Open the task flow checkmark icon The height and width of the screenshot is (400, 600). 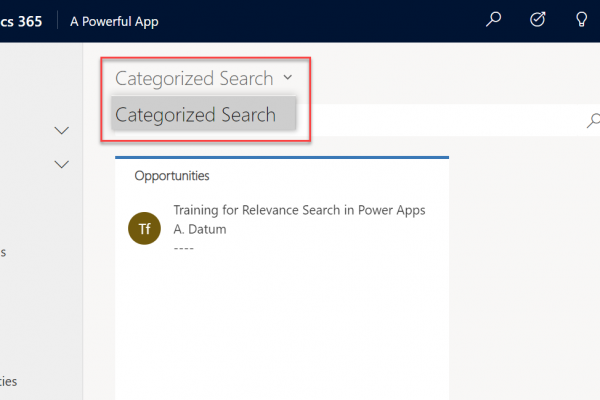click(538, 20)
